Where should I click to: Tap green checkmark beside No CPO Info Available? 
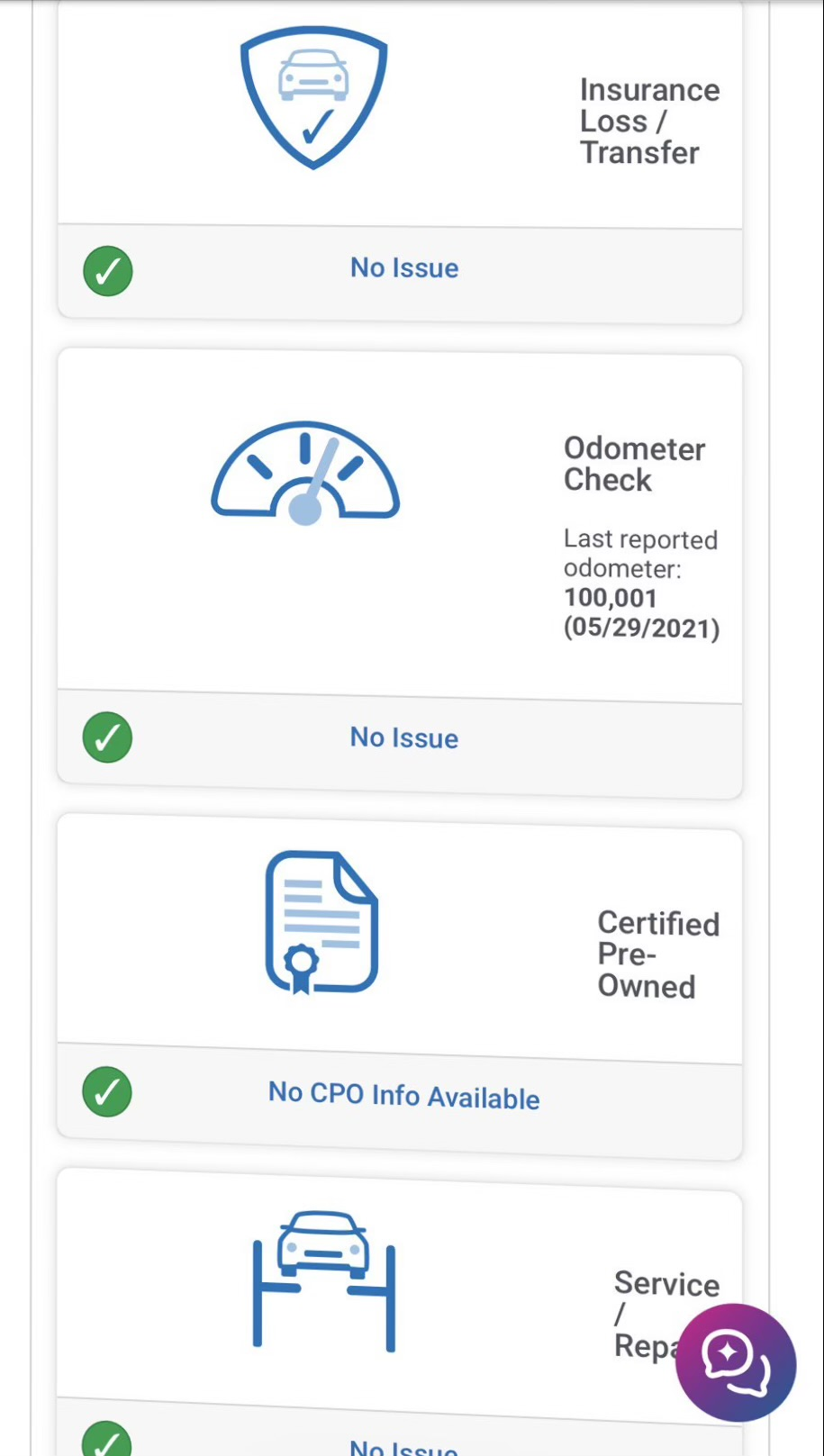(x=107, y=1091)
